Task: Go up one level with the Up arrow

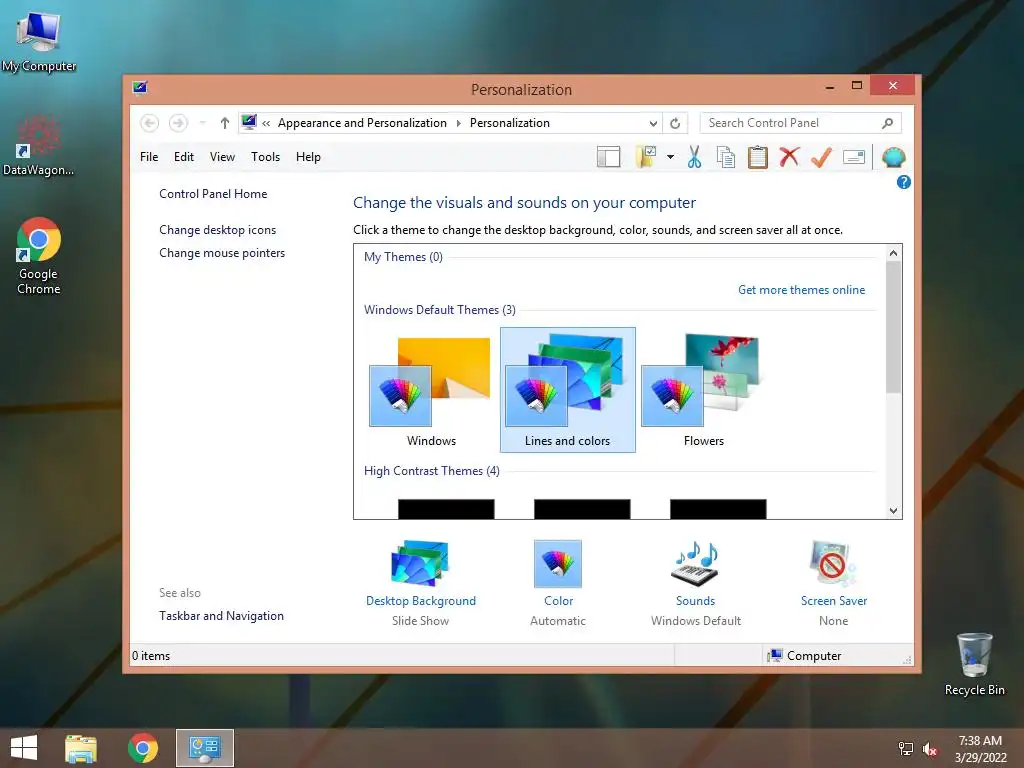Action: (225, 123)
